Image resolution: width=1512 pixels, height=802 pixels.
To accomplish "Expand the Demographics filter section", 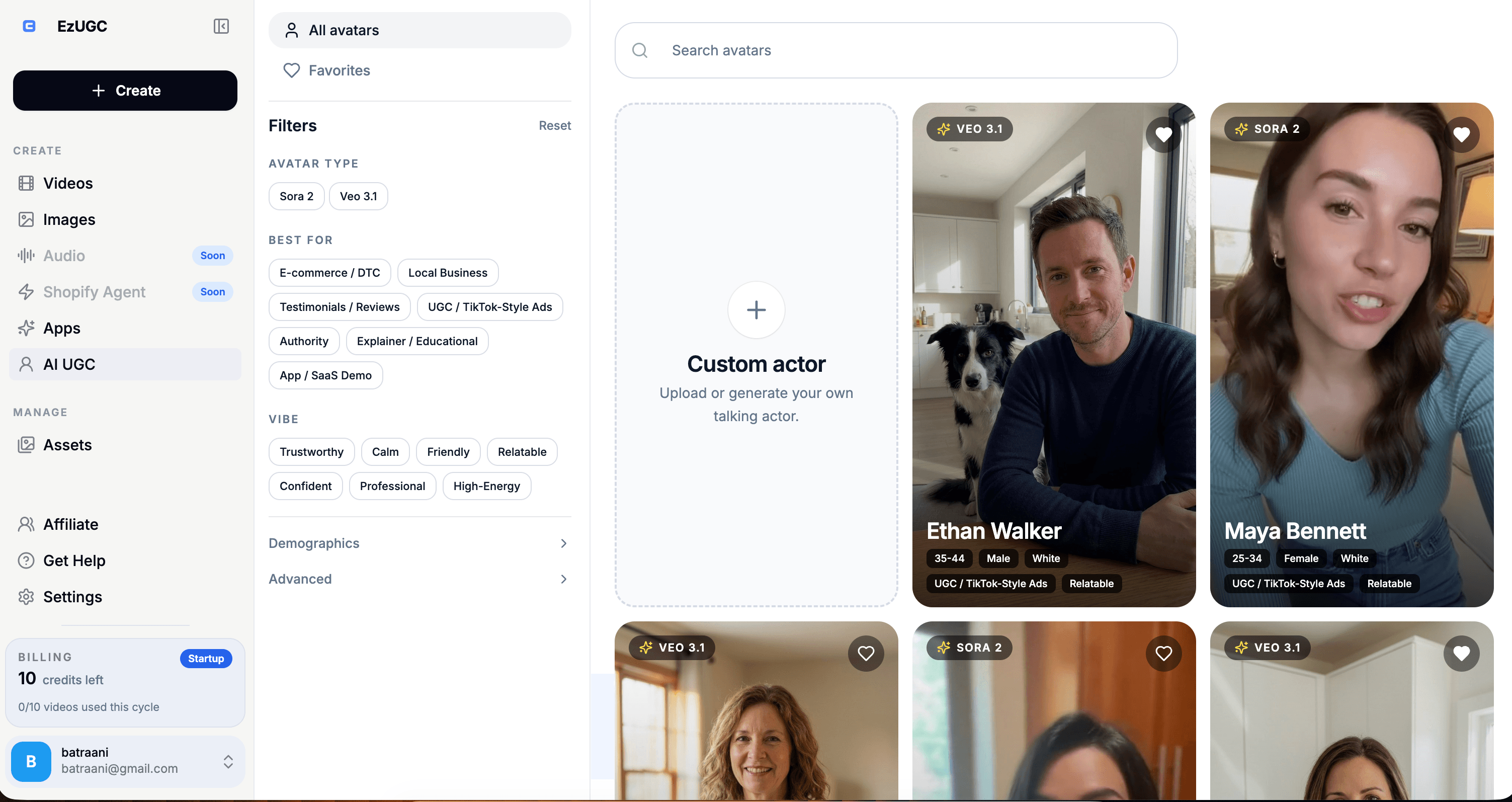I will pos(419,543).
